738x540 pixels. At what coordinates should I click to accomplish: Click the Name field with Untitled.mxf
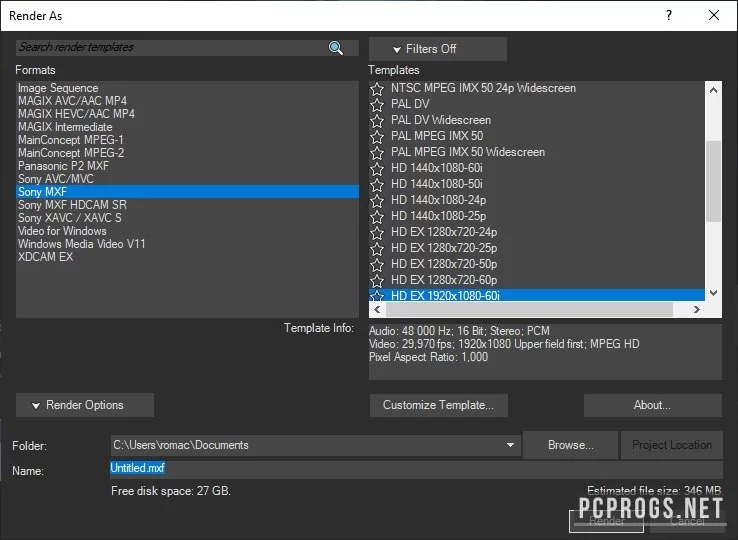(416, 469)
